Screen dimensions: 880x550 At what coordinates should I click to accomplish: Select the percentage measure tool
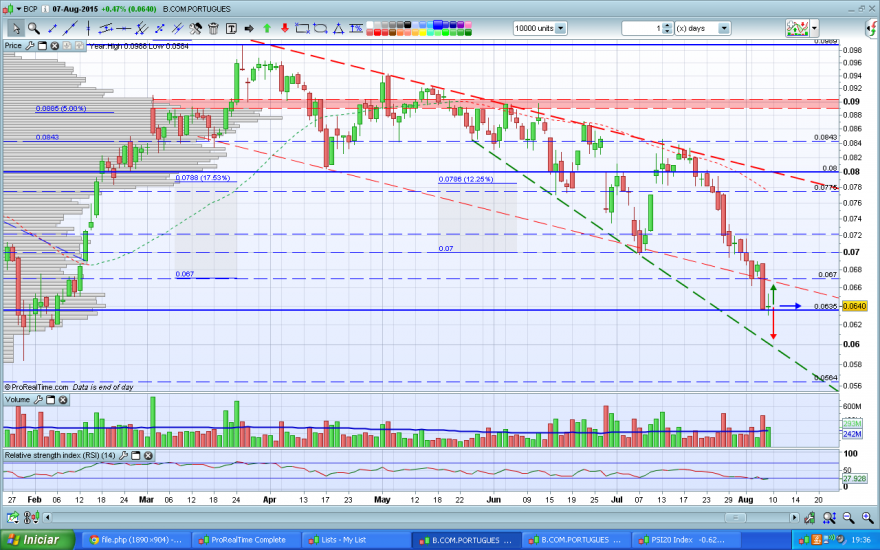click(356, 28)
